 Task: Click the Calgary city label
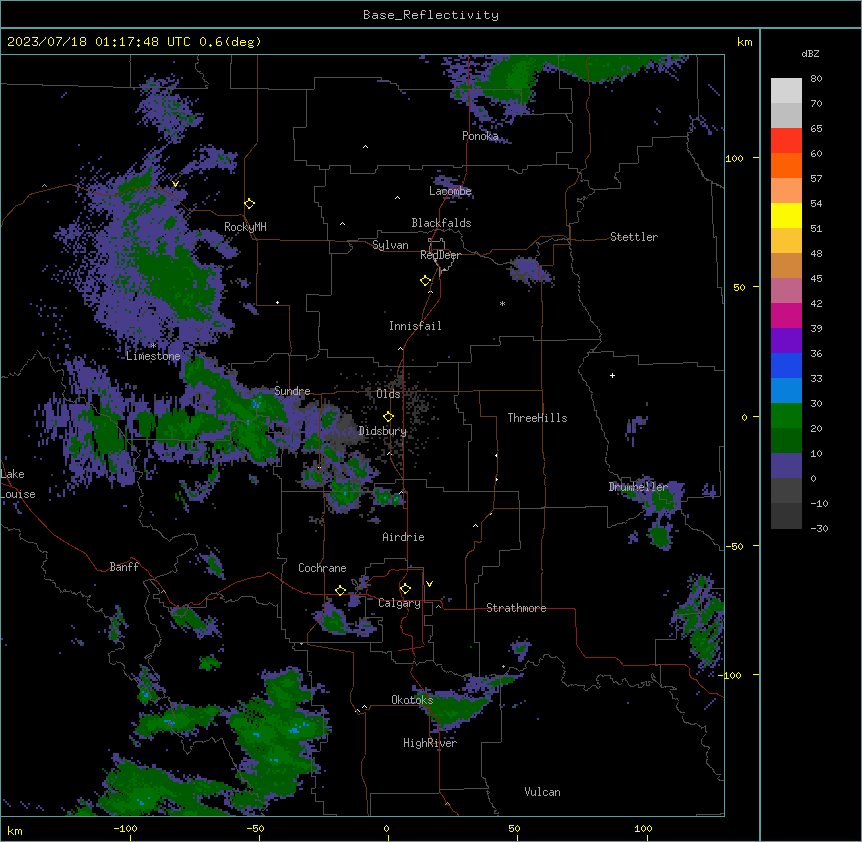click(399, 603)
